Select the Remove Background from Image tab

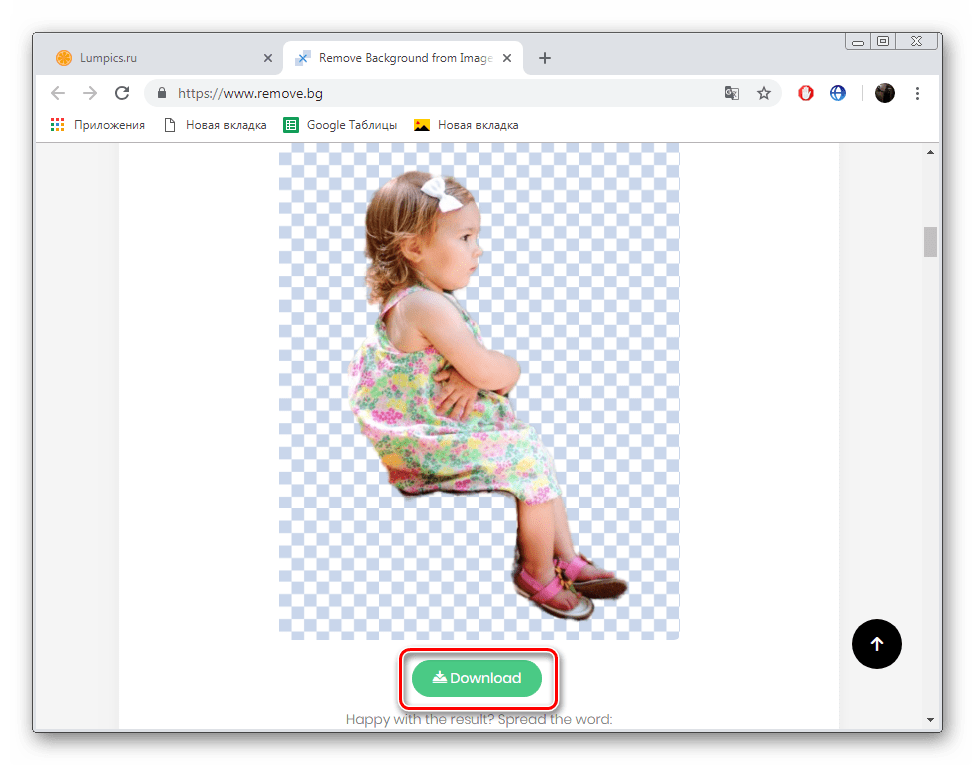[x=403, y=58]
